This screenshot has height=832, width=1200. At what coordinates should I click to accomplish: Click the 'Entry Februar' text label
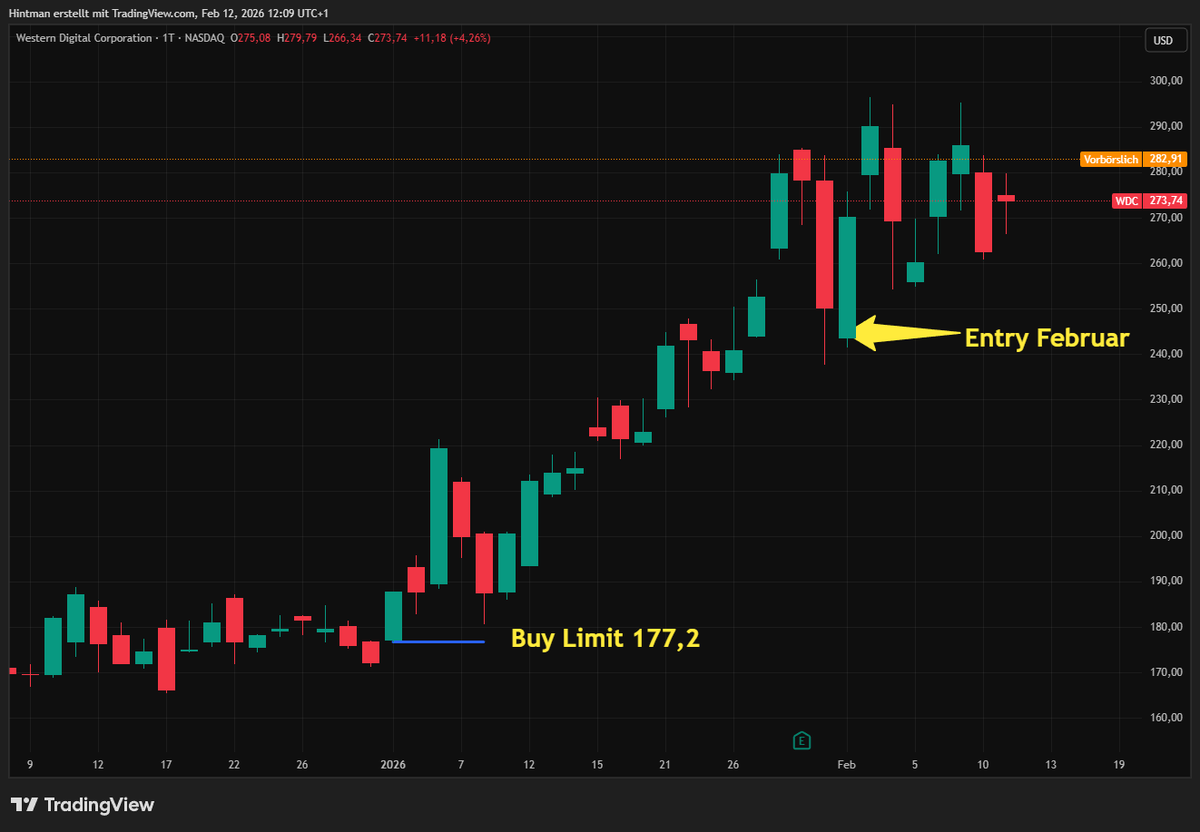click(x=1047, y=338)
